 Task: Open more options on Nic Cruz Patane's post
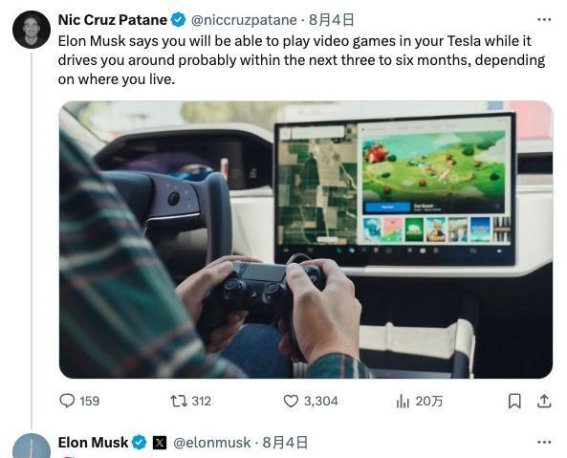click(x=544, y=20)
